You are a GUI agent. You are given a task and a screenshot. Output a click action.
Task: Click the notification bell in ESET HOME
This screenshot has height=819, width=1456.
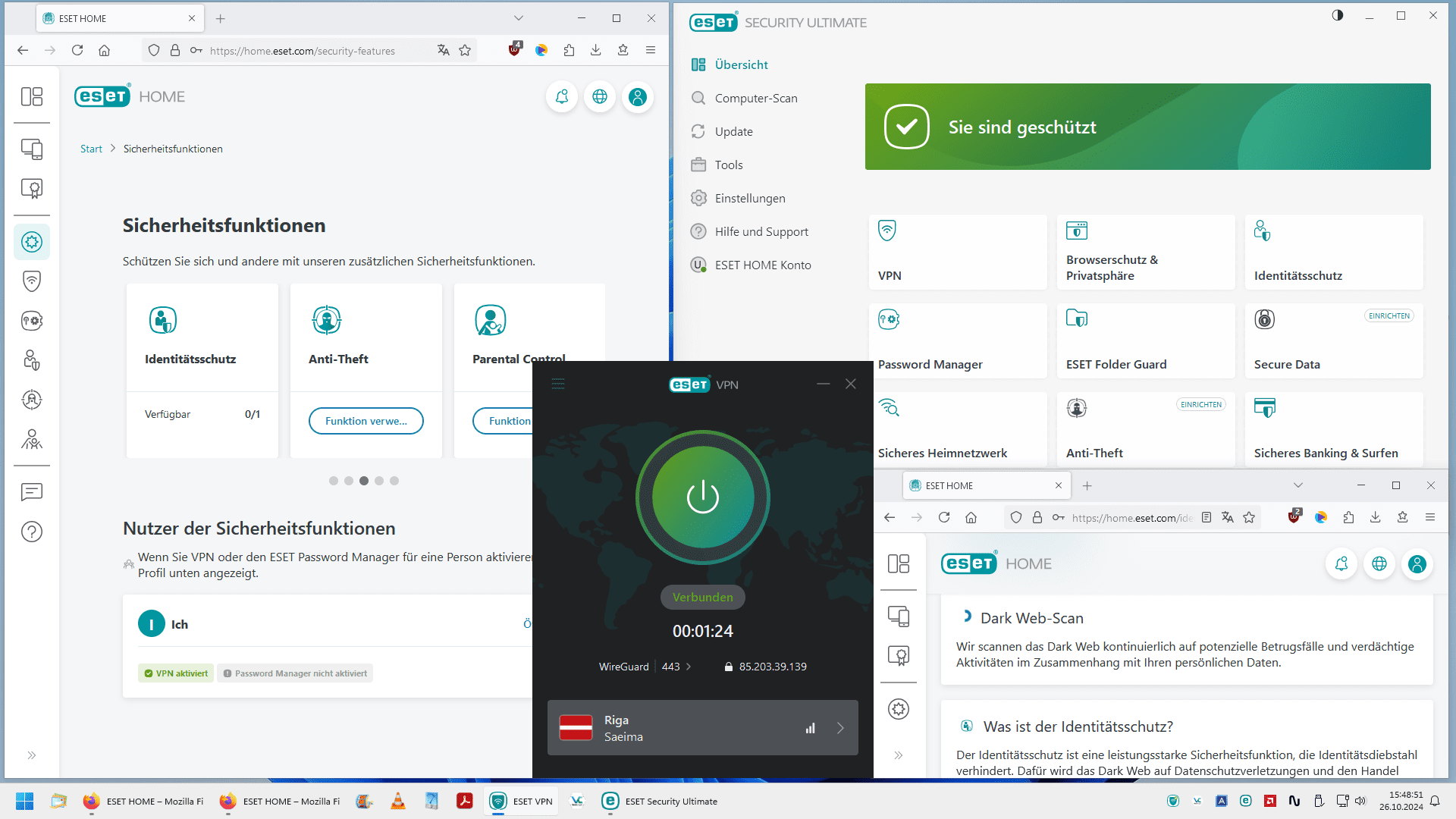point(562,96)
